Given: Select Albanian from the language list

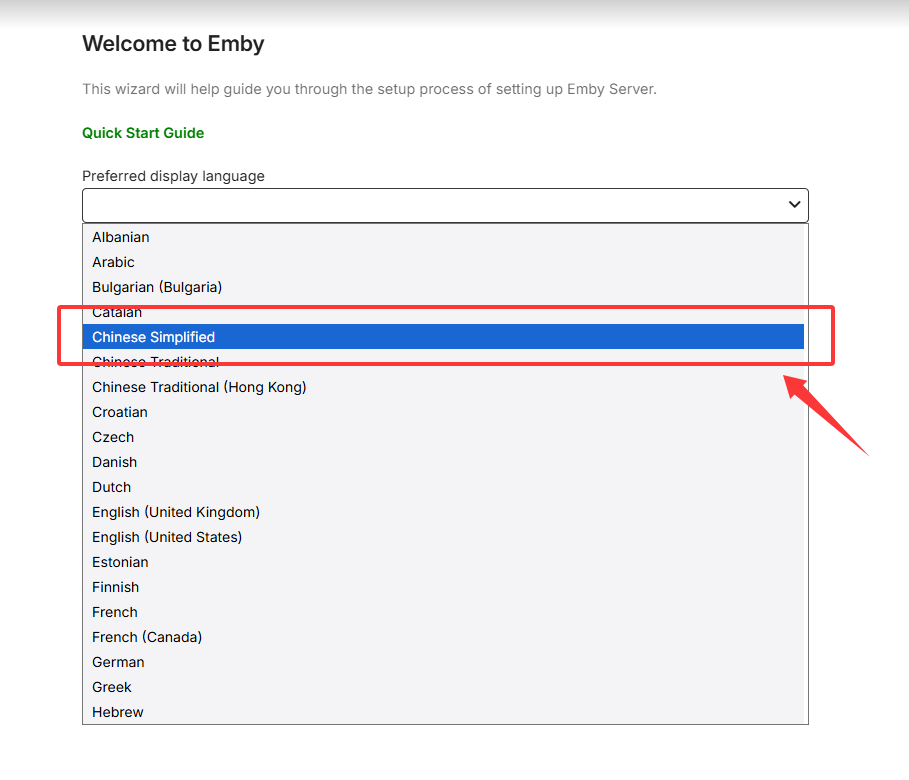Looking at the screenshot, I should click(x=121, y=237).
